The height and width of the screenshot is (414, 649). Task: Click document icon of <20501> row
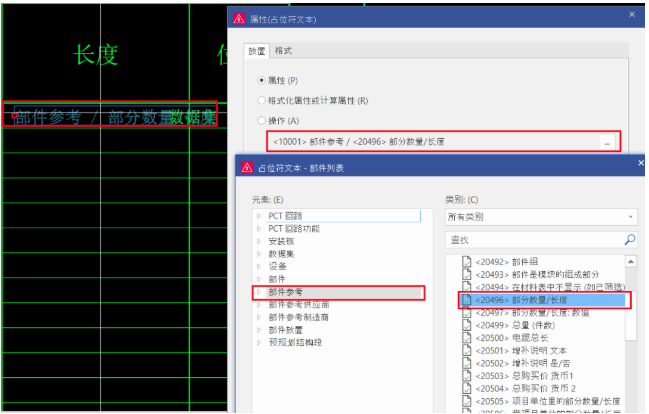(x=466, y=351)
